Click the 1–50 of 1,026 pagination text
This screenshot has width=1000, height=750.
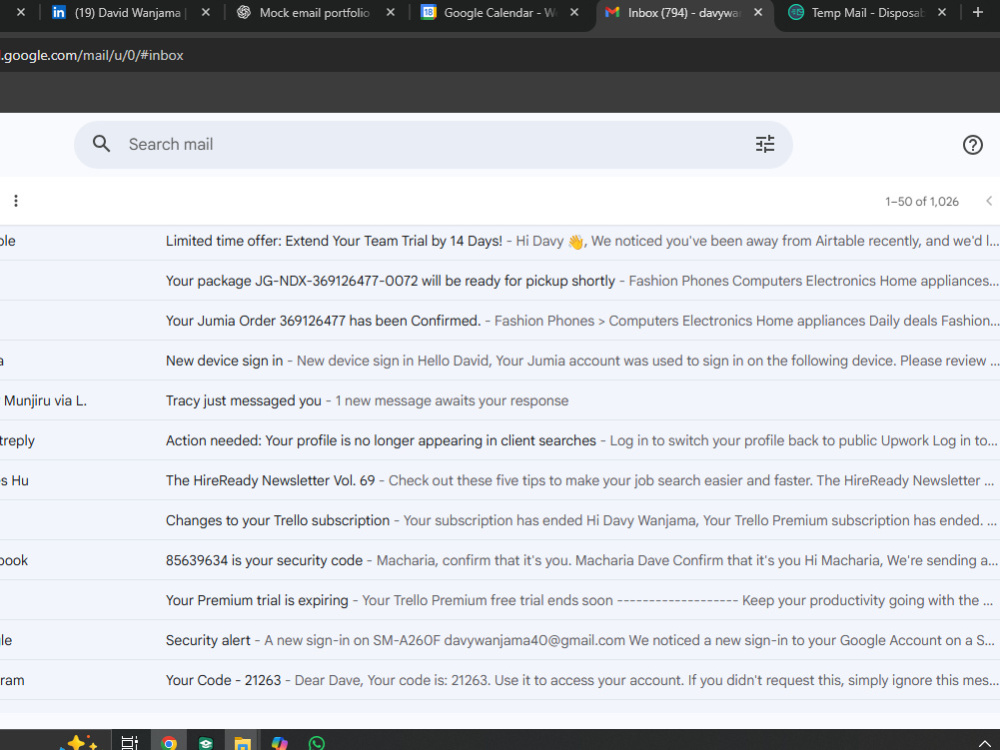[921, 202]
